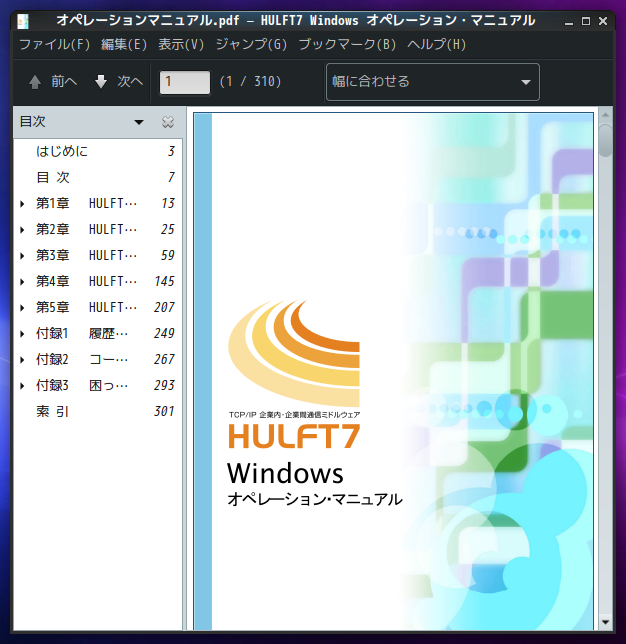Select 目 次 entry on page 7
626x644 pixels.
pos(98,177)
